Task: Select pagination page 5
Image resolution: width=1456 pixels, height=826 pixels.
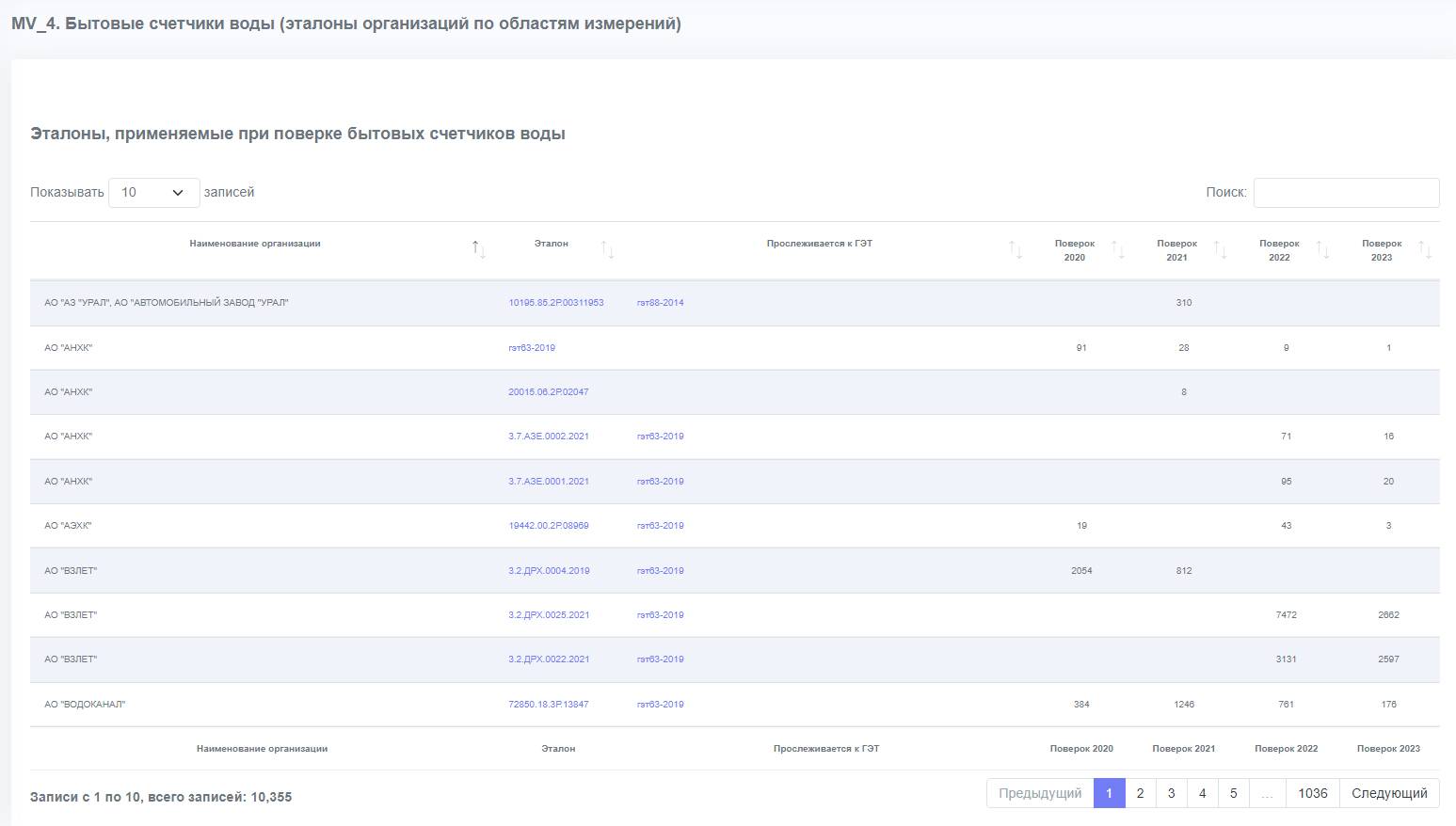Action: point(1233,793)
